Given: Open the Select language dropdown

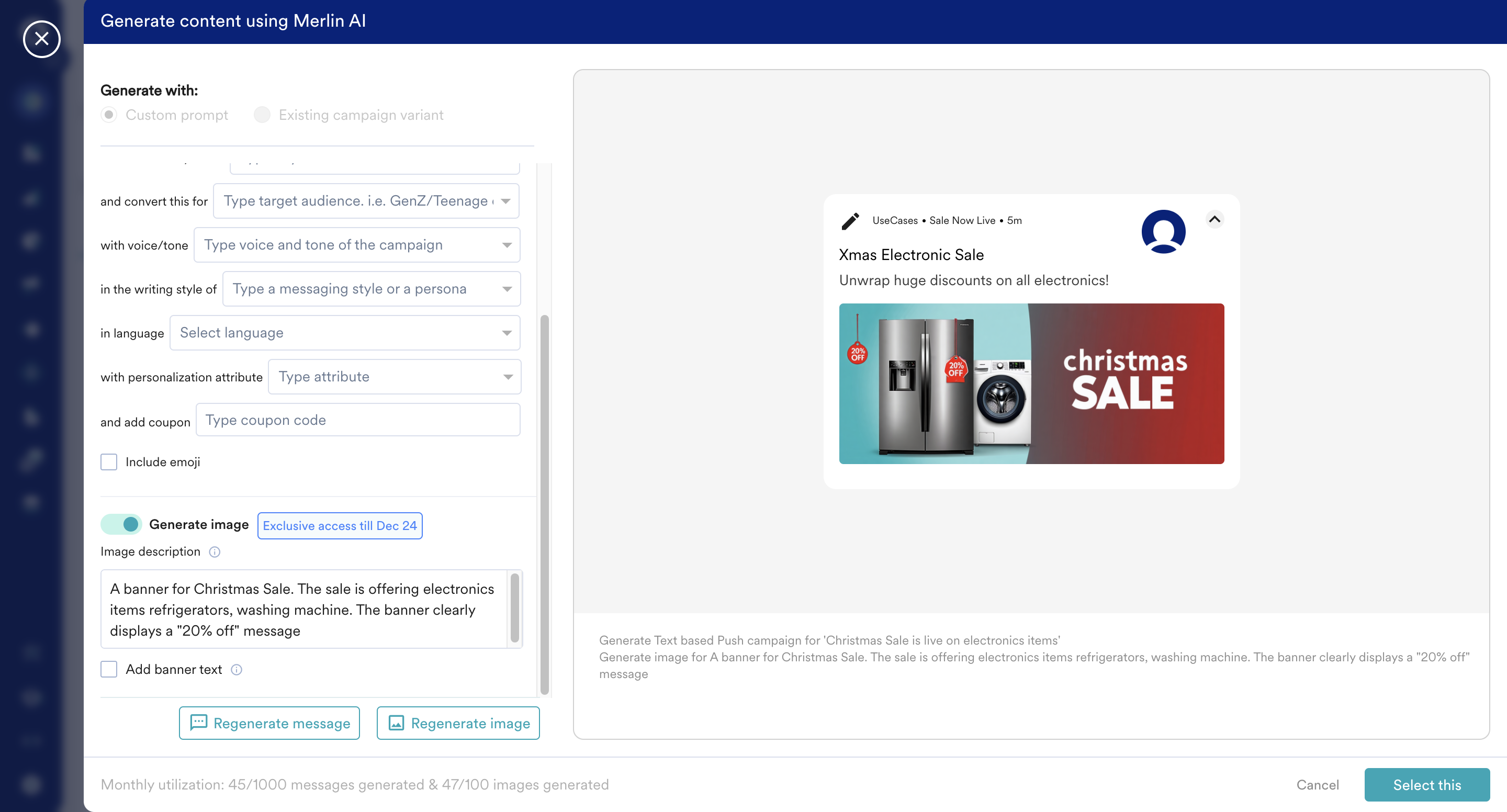Looking at the screenshot, I should 345,332.
